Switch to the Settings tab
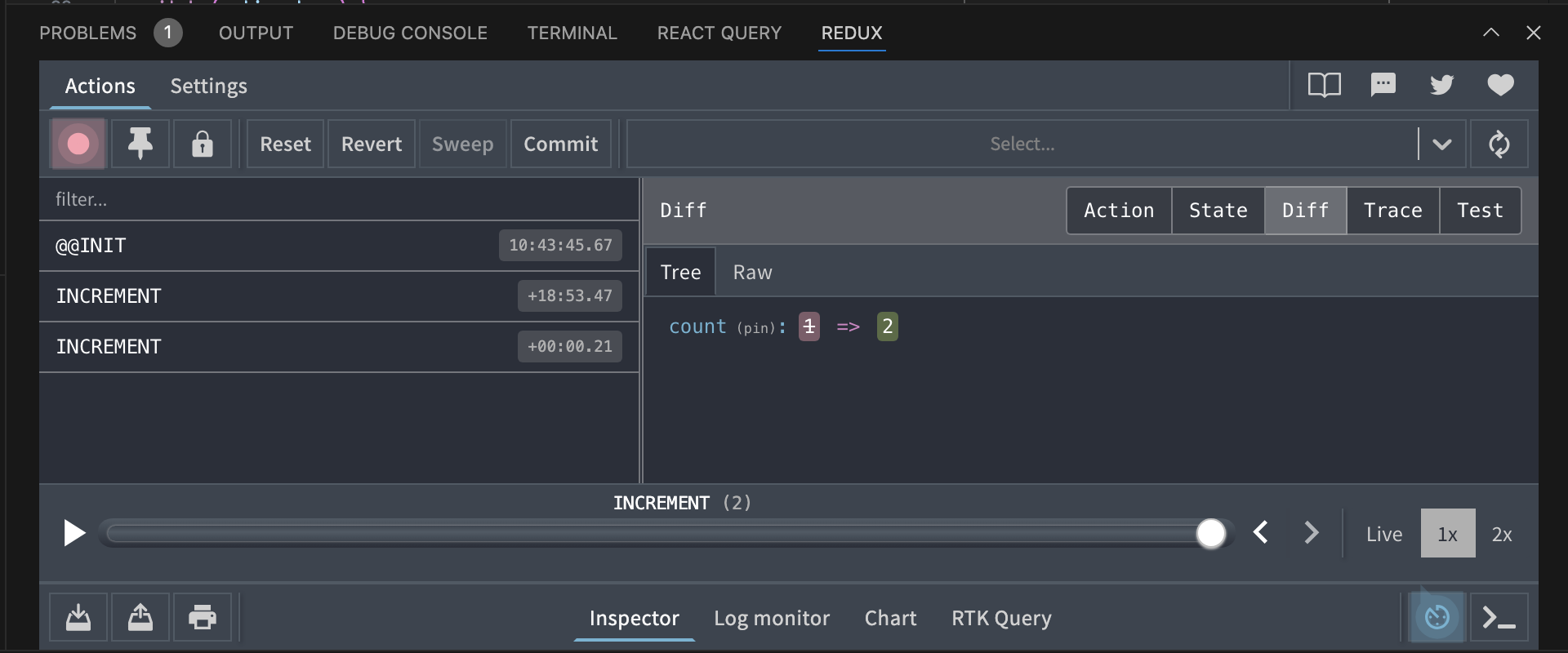1568x653 pixels. coord(208,87)
